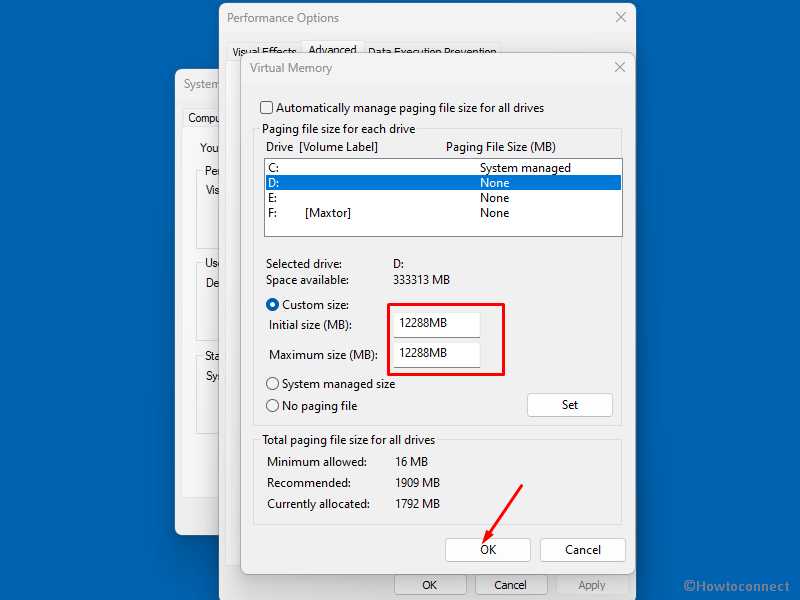Screen dimensions: 800x600
Task: Cancel the Virtual Memory dialog
Action: (582, 549)
